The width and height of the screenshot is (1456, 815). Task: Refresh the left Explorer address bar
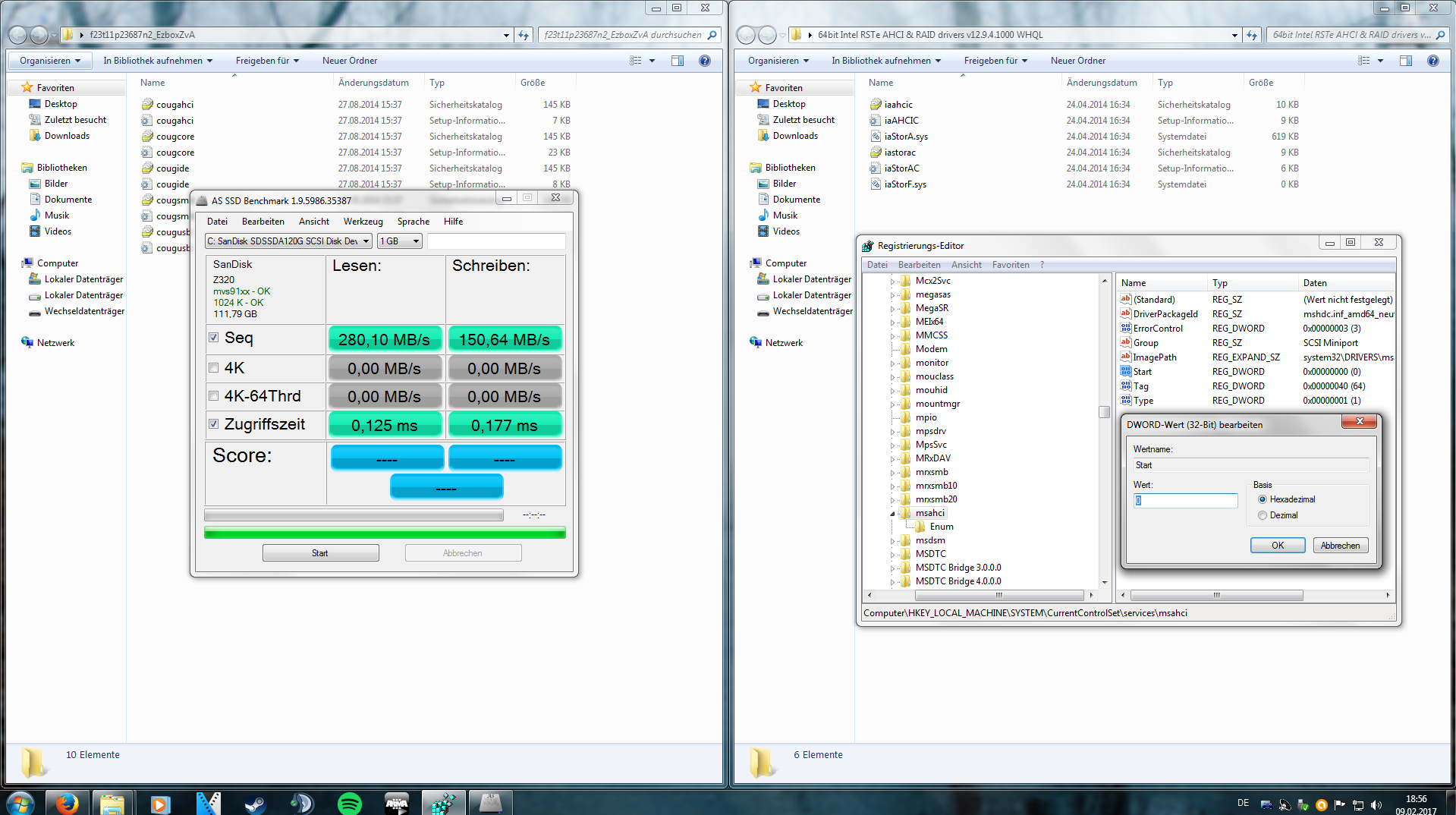point(524,35)
